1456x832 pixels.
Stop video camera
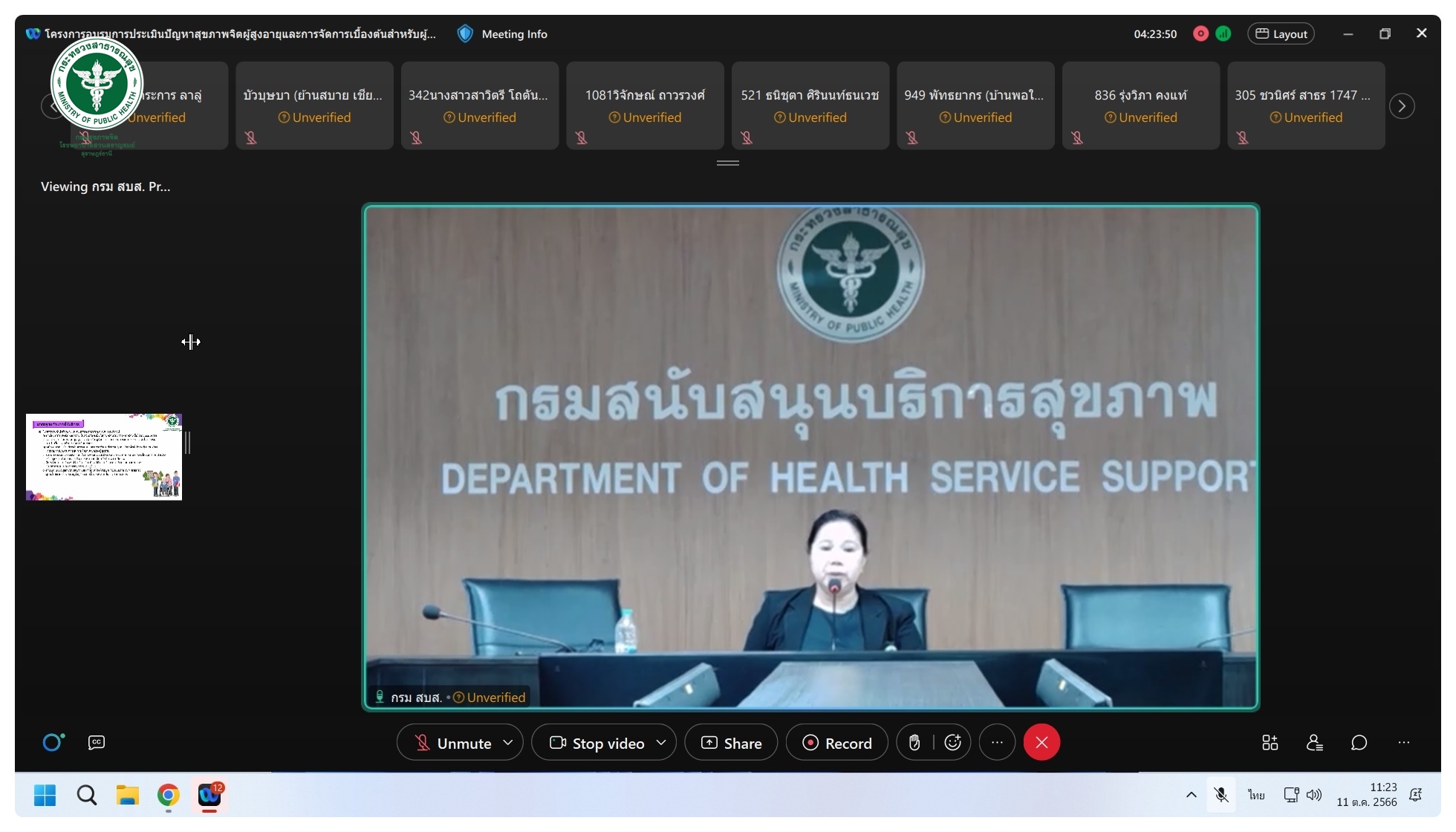click(597, 743)
